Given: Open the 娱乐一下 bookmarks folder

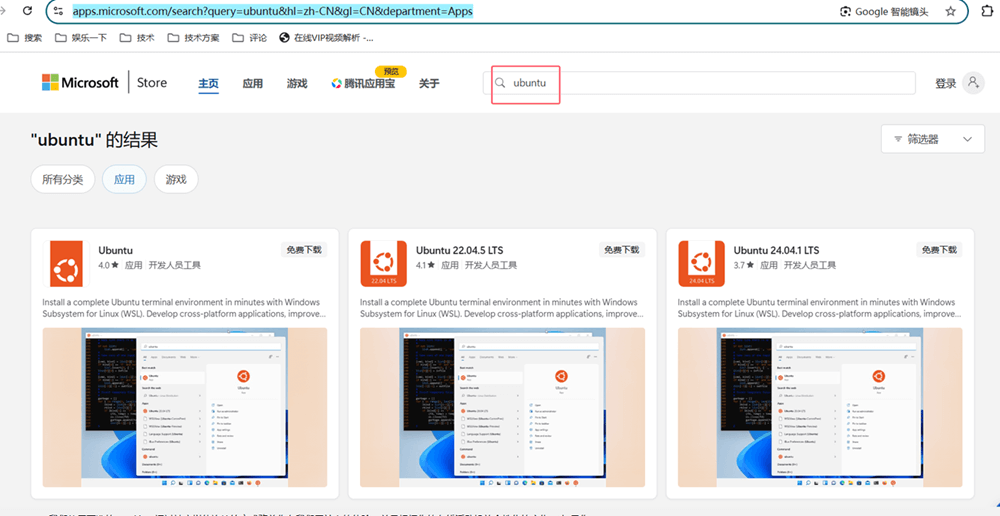Looking at the screenshot, I should [x=81, y=38].
